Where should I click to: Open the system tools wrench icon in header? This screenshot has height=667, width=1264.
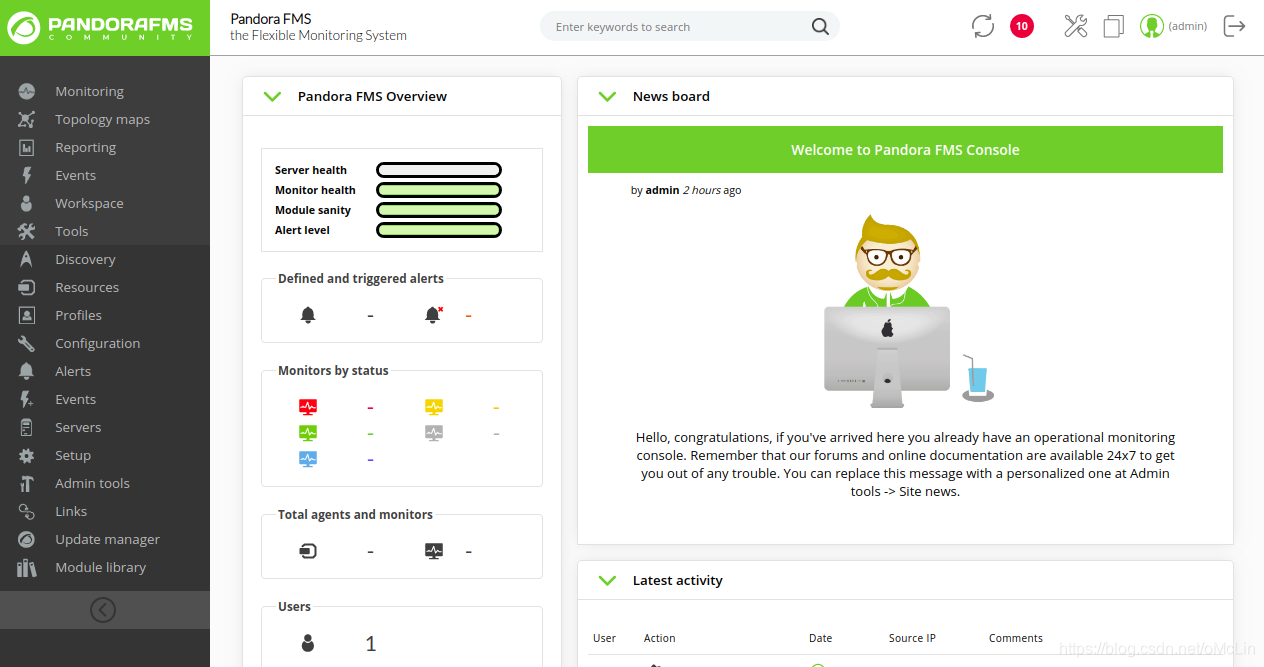[x=1076, y=26]
